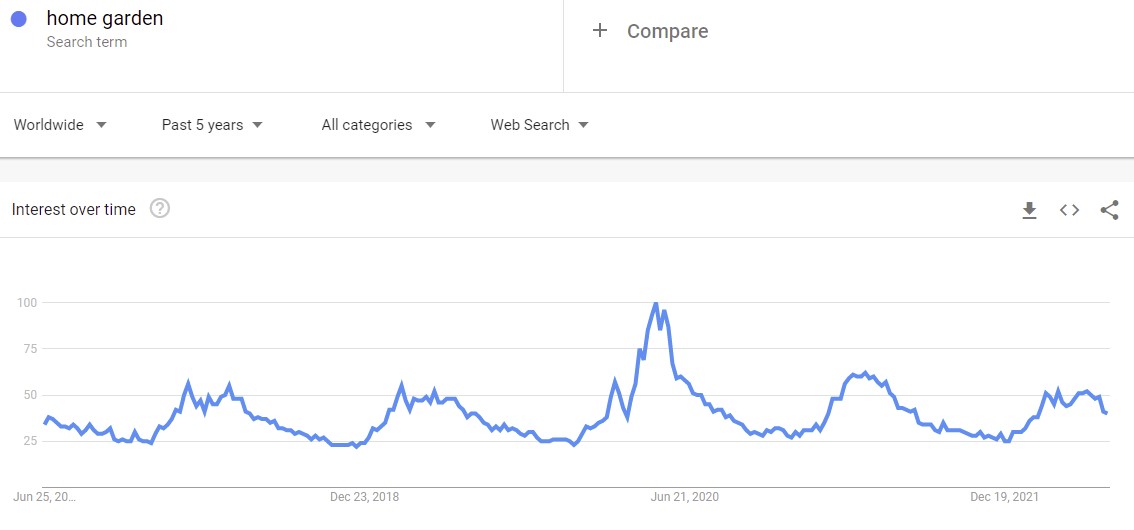Click the Dec 23, 2018 axis label
Viewport: 1134px width, 530px height.
(364, 496)
